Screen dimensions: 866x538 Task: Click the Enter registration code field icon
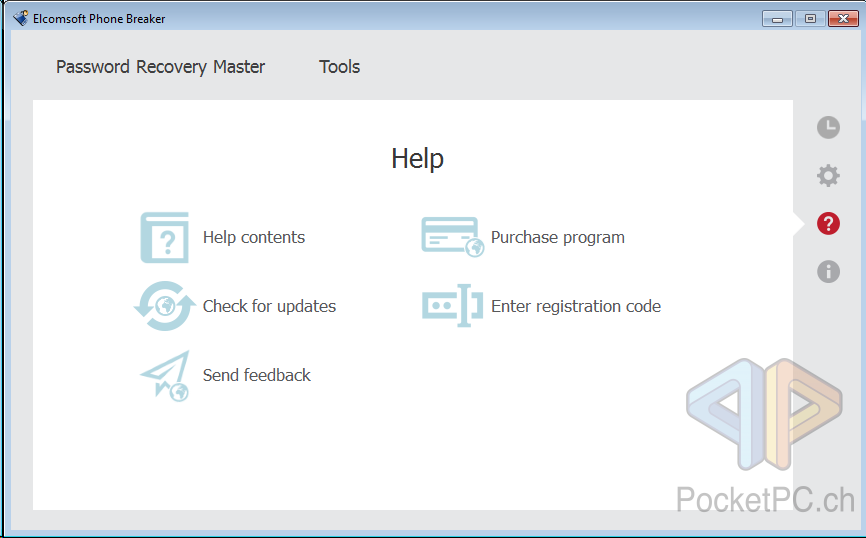pos(452,305)
